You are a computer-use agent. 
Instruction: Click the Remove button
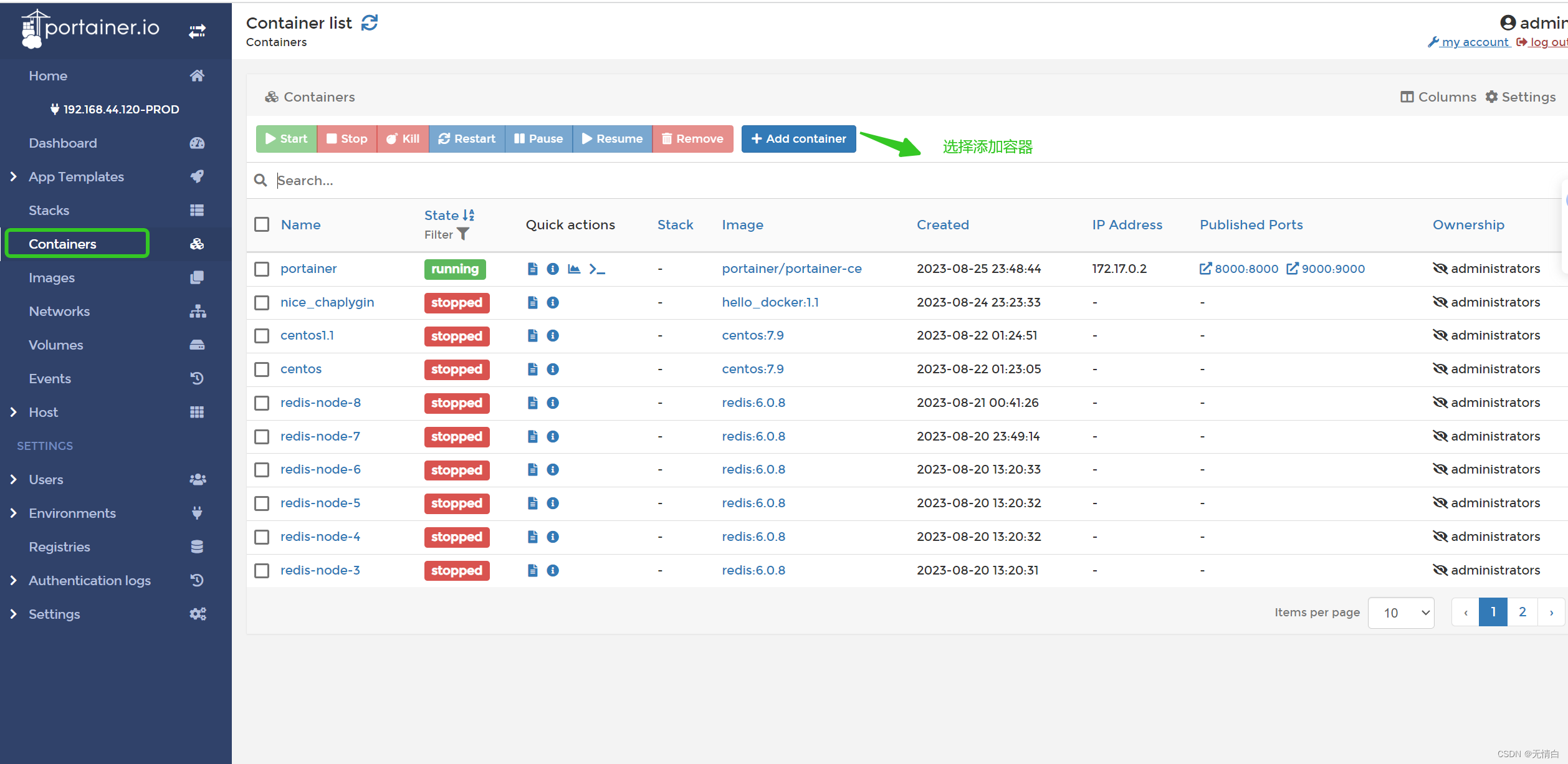pos(693,138)
